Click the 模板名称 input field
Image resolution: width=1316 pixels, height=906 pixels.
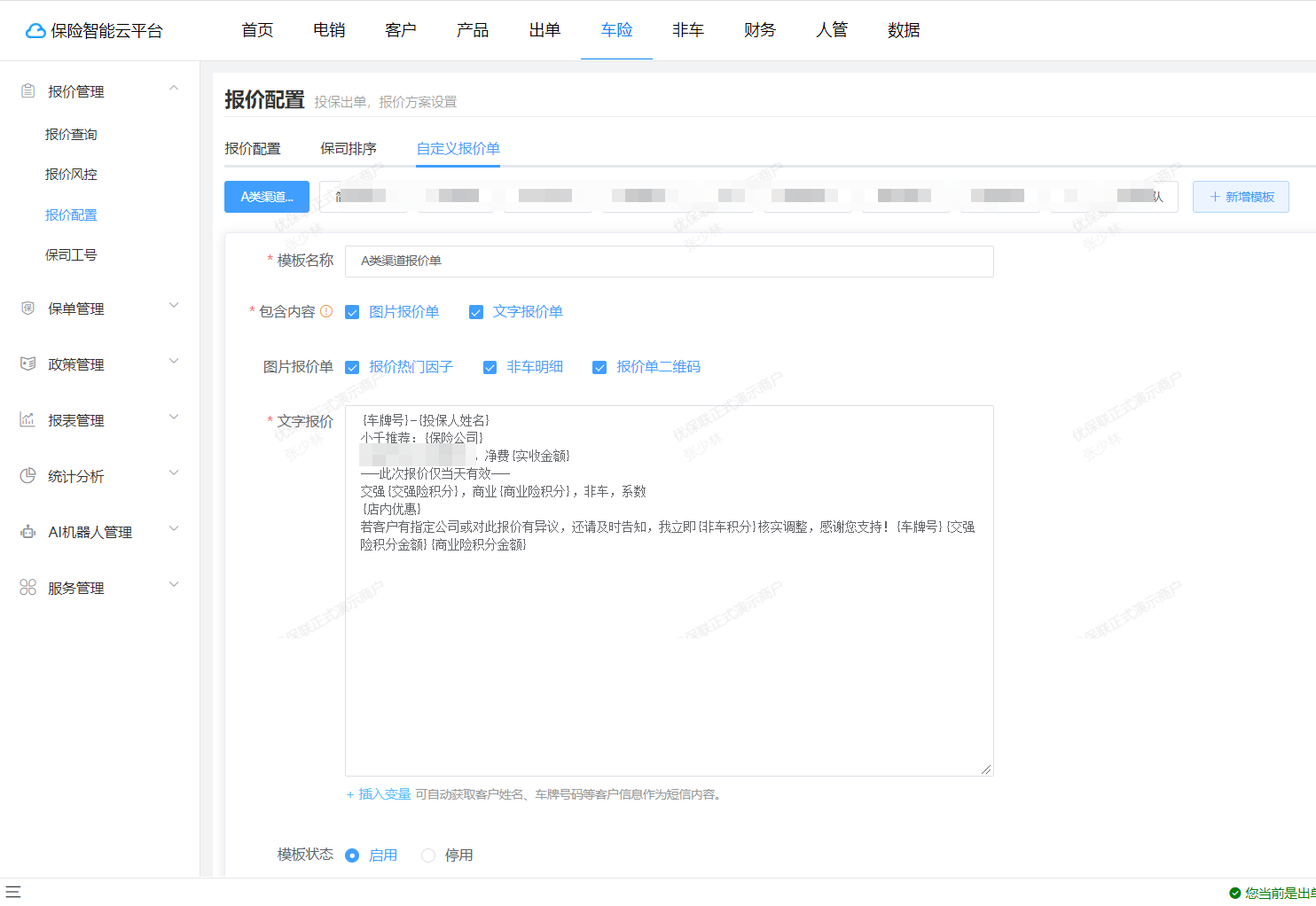click(670, 262)
